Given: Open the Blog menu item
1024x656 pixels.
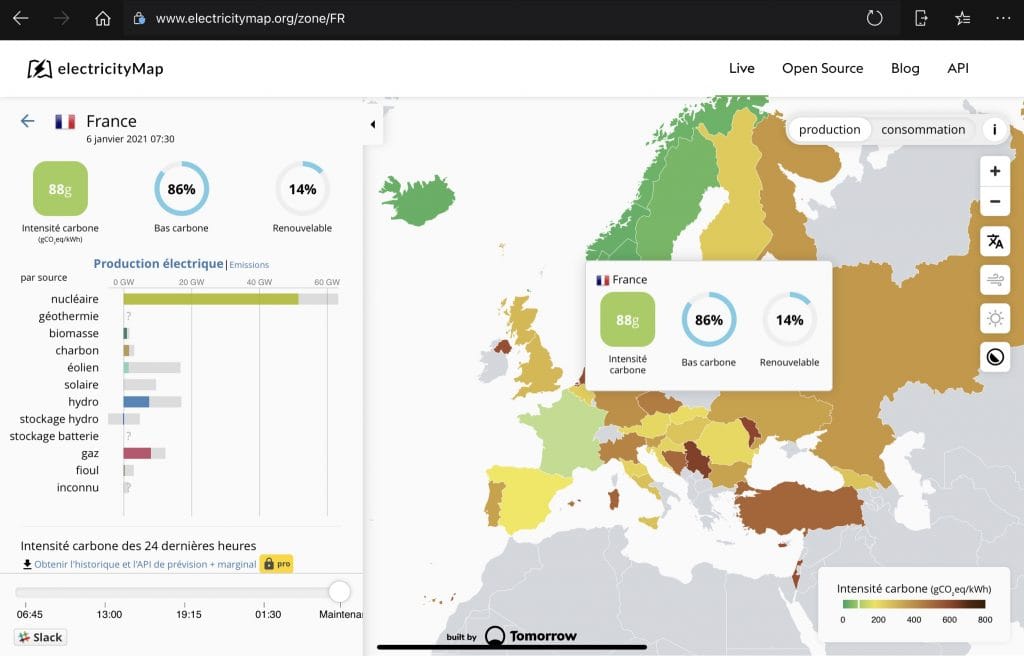Looking at the screenshot, I should pos(904,68).
